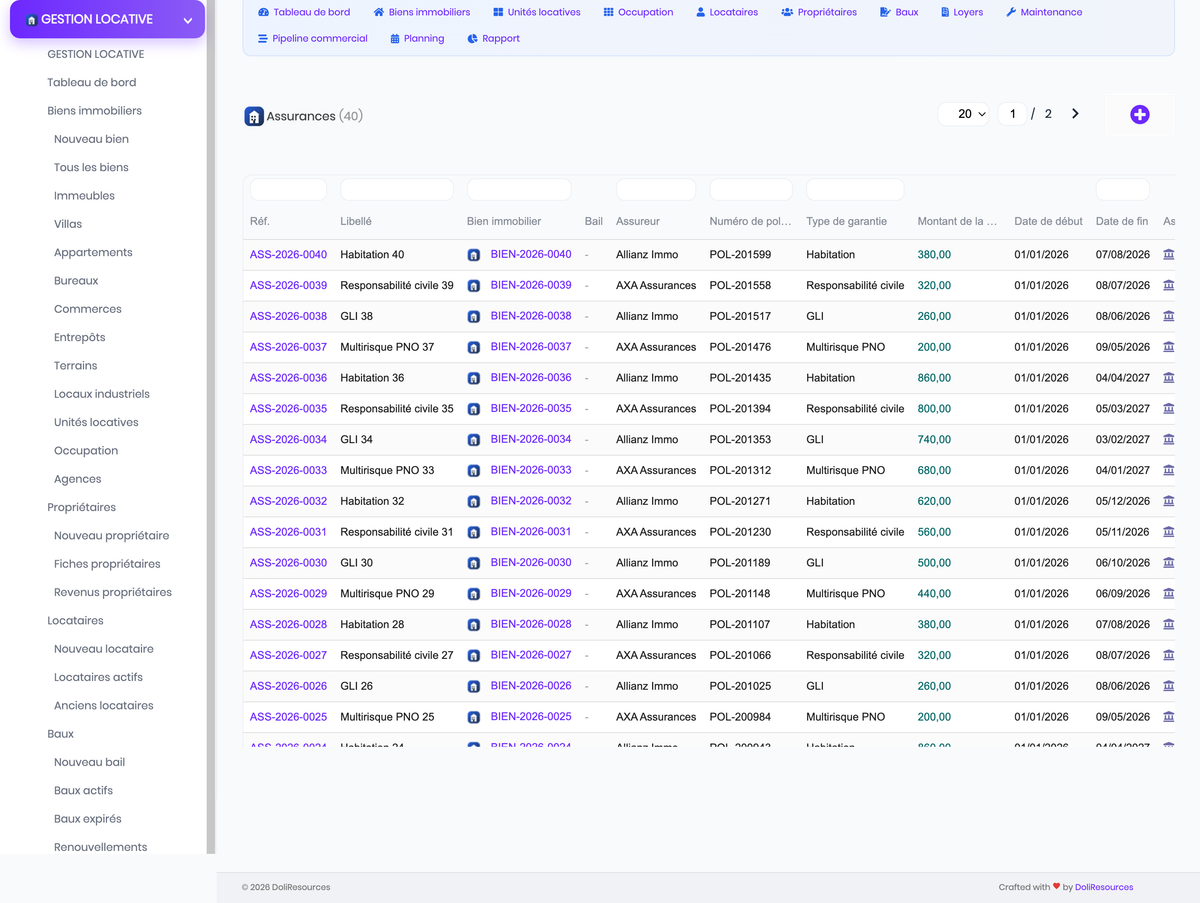Click building icon beside BIEN-2026-0031
Screen dimensions: 1200x903
(474, 532)
